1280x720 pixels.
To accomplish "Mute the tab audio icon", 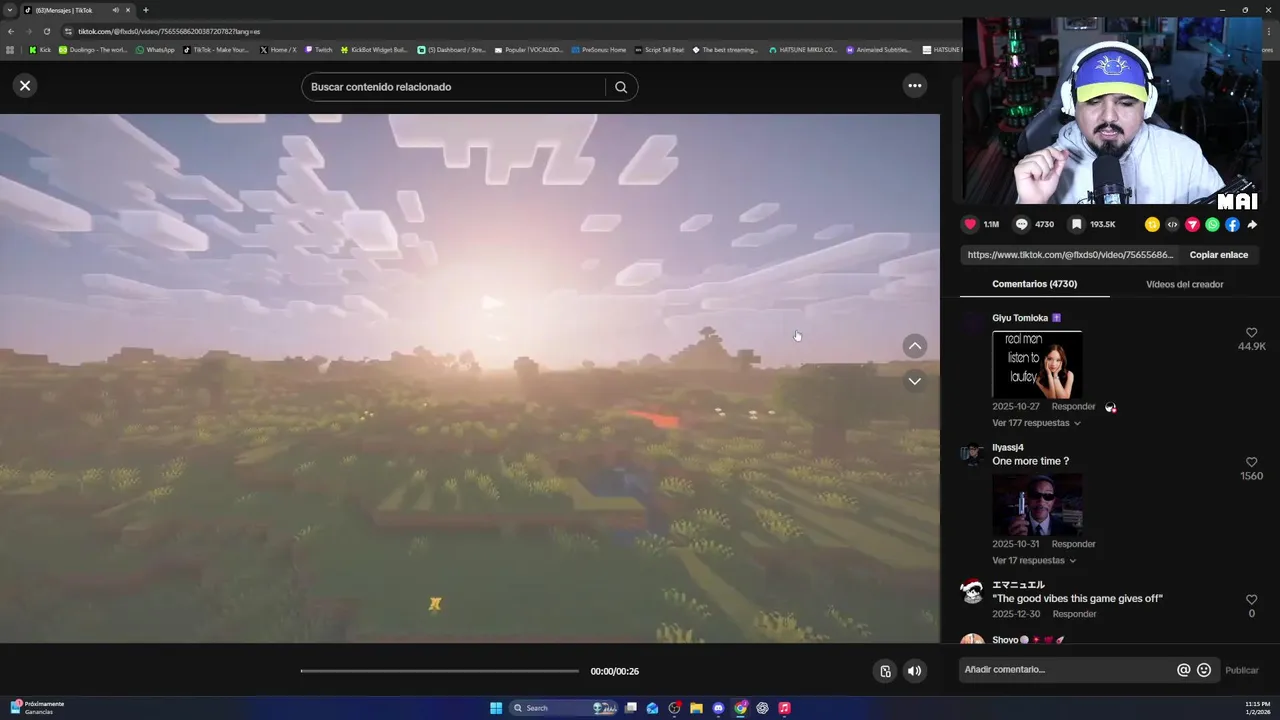I will pyautogui.click(x=115, y=10).
